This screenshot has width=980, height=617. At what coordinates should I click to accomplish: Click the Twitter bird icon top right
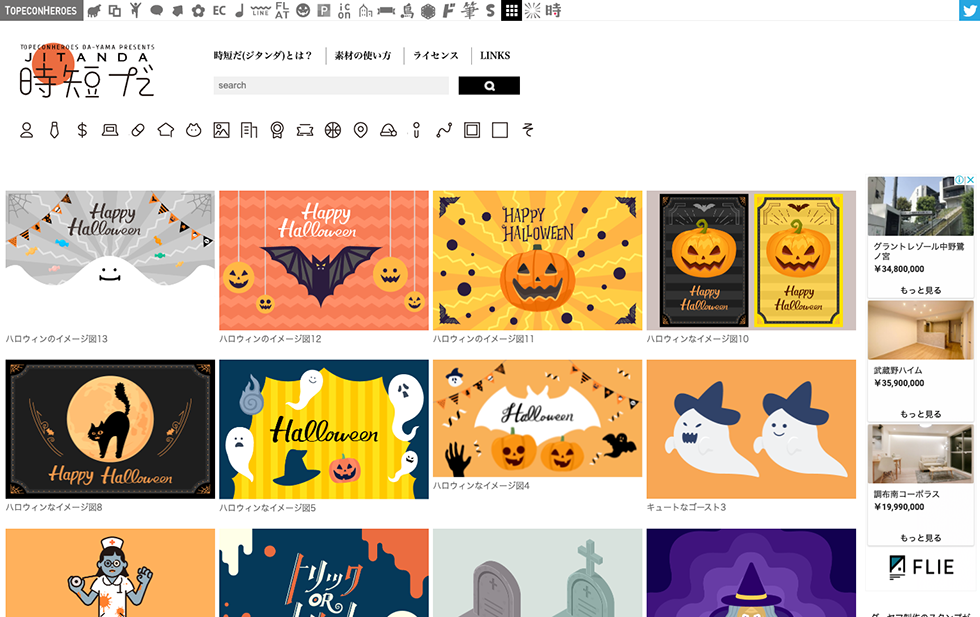(x=969, y=8)
